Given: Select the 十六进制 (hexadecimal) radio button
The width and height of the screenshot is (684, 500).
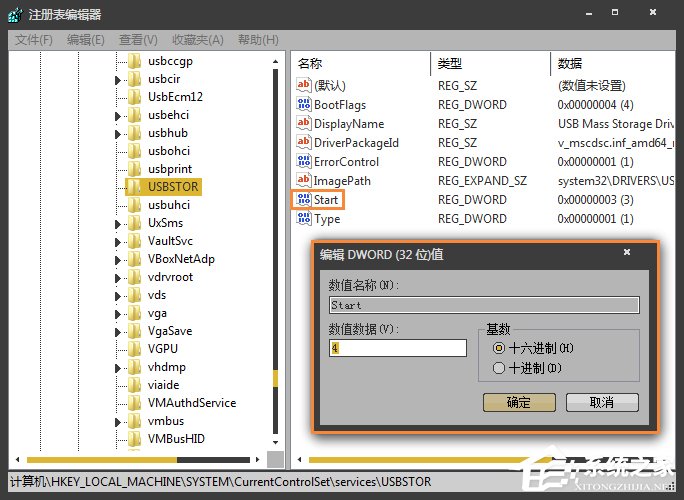Looking at the screenshot, I should [x=499, y=348].
